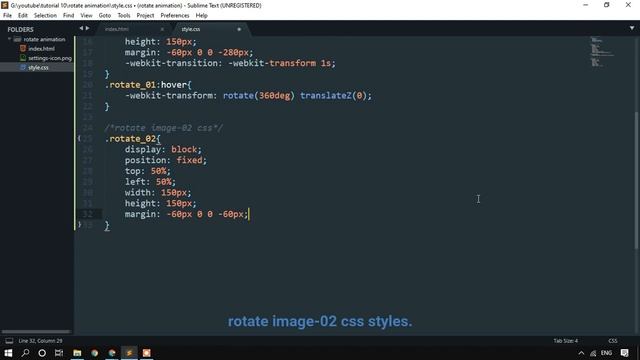Place cursor on position: fixed line

[x=166, y=160]
